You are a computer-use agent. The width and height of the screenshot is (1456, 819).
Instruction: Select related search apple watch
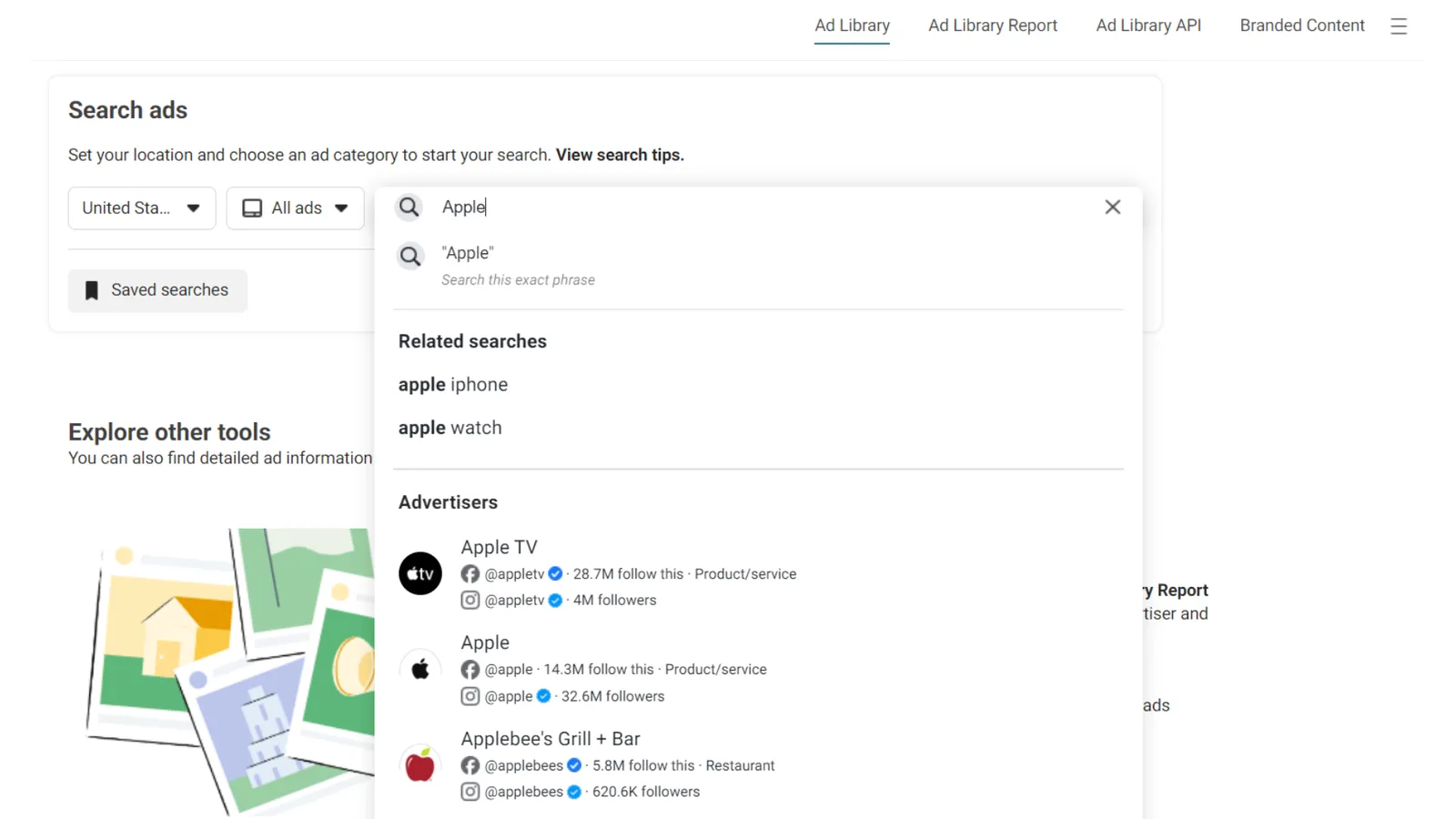coord(450,428)
